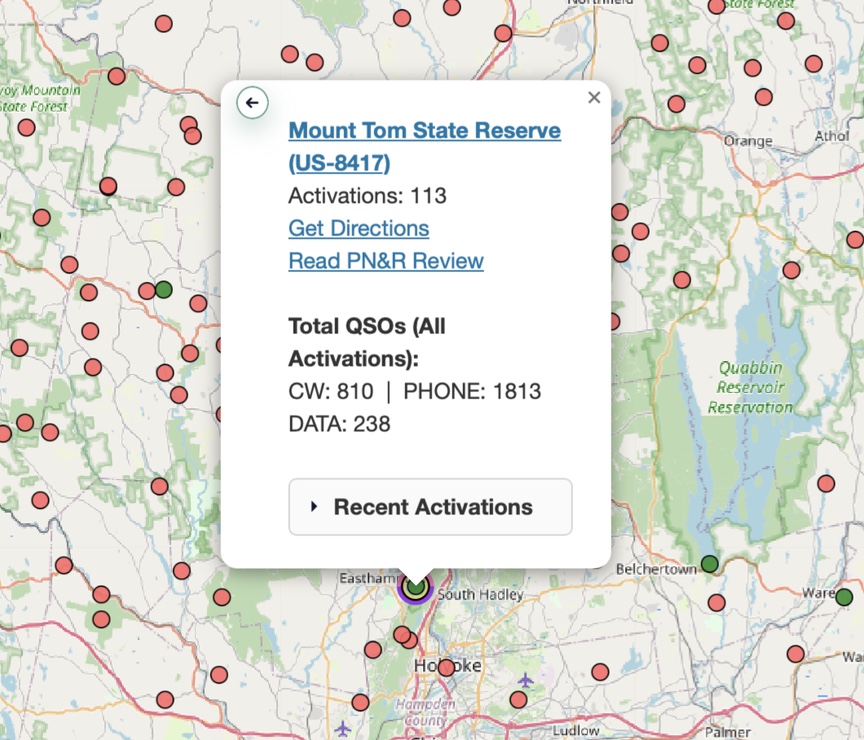Select the green park marker beside Ware

click(x=844, y=597)
